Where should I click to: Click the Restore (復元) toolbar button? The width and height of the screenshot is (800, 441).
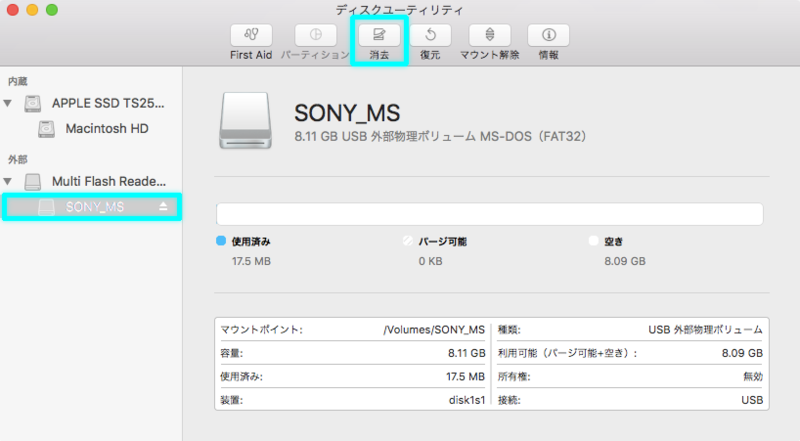[430, 35]
